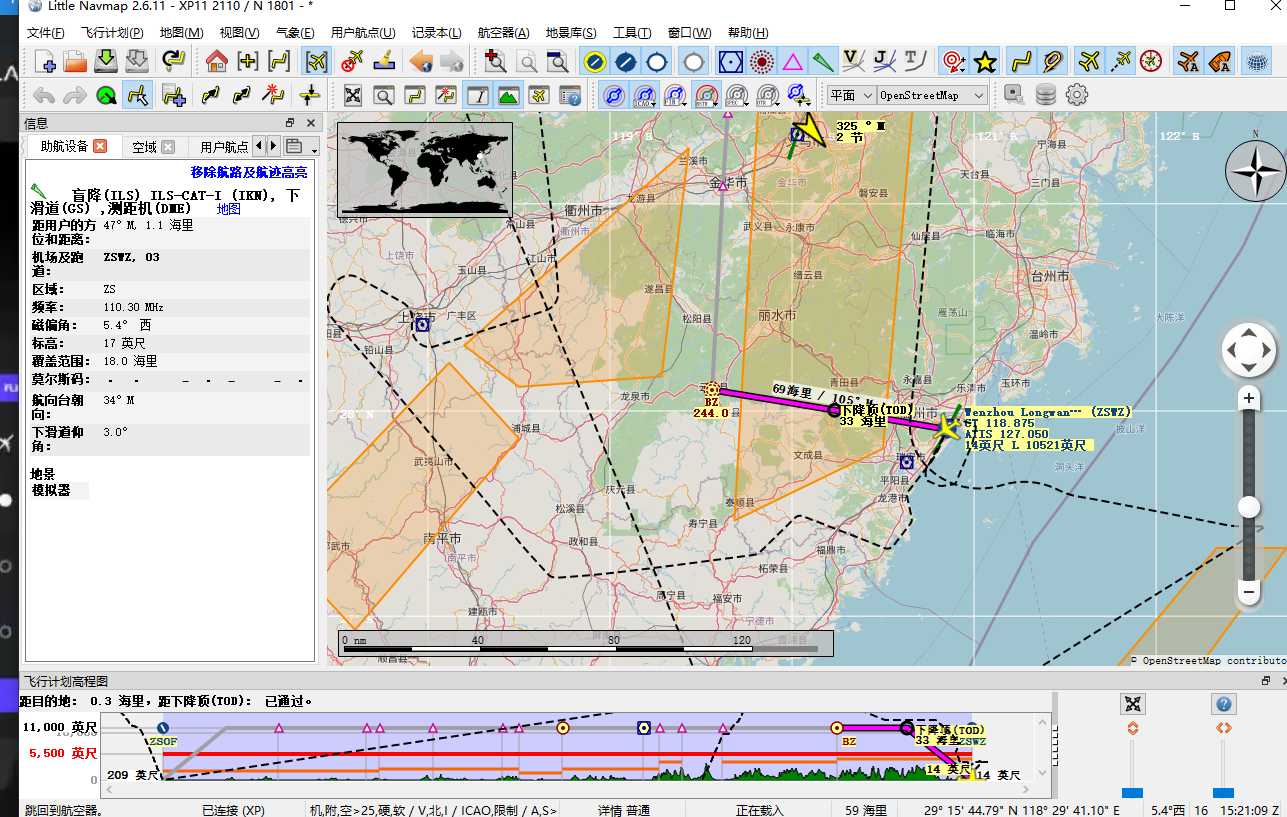
Task: Close the 助航设备 tab
Action: pyautogui.click(x=100, y=146)
